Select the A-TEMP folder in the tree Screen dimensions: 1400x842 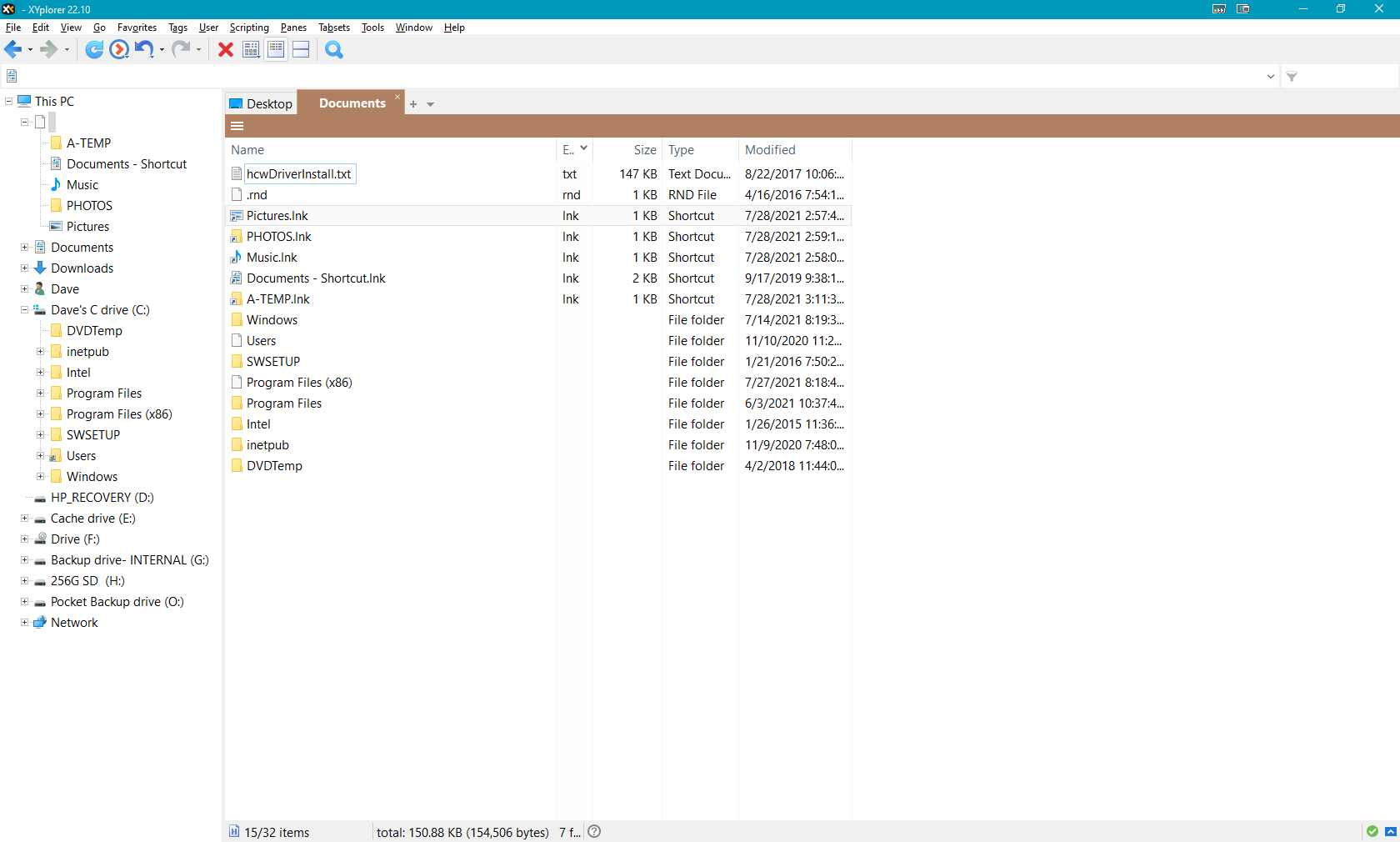pyautogui.click(x=88, y=143)
